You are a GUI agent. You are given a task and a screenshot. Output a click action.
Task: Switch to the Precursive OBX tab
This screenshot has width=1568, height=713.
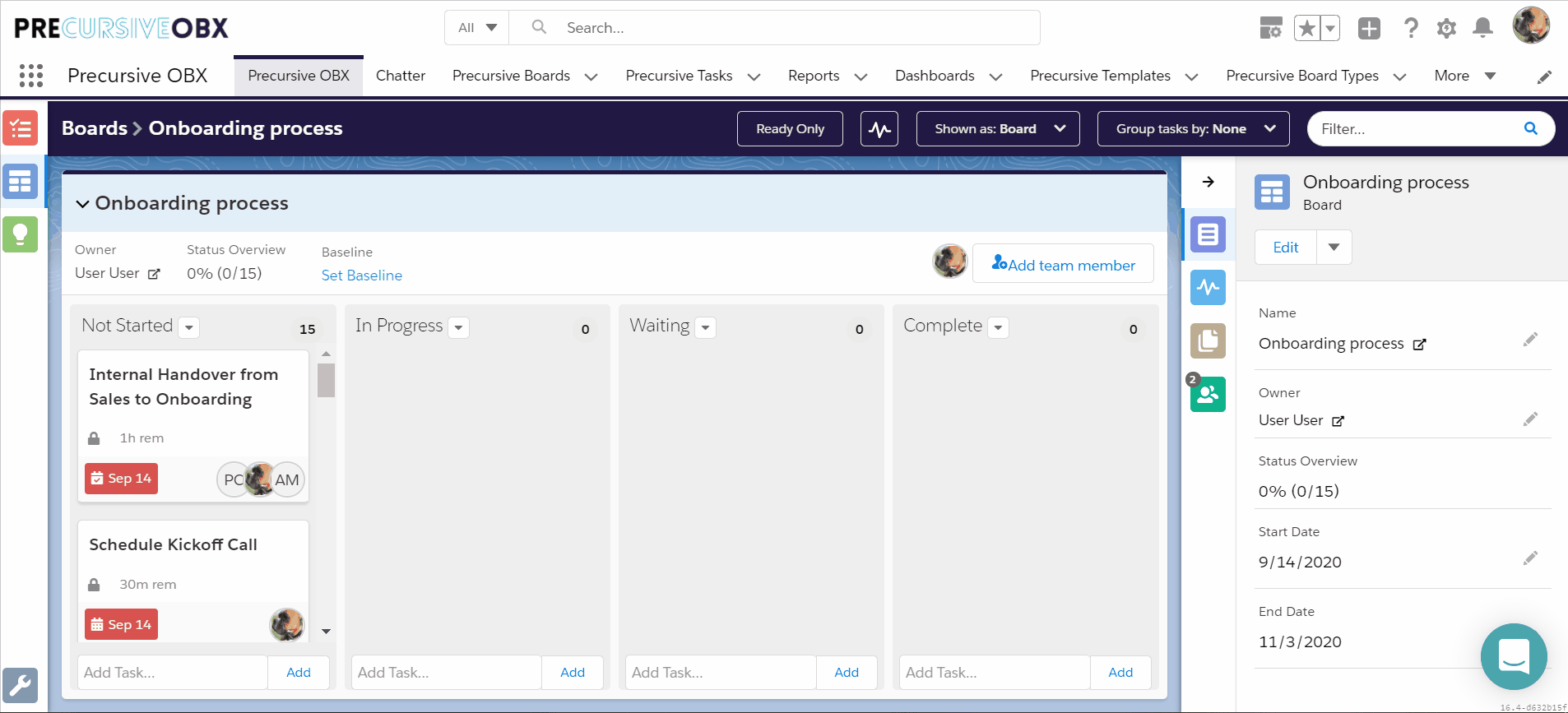tap(299, 76)
